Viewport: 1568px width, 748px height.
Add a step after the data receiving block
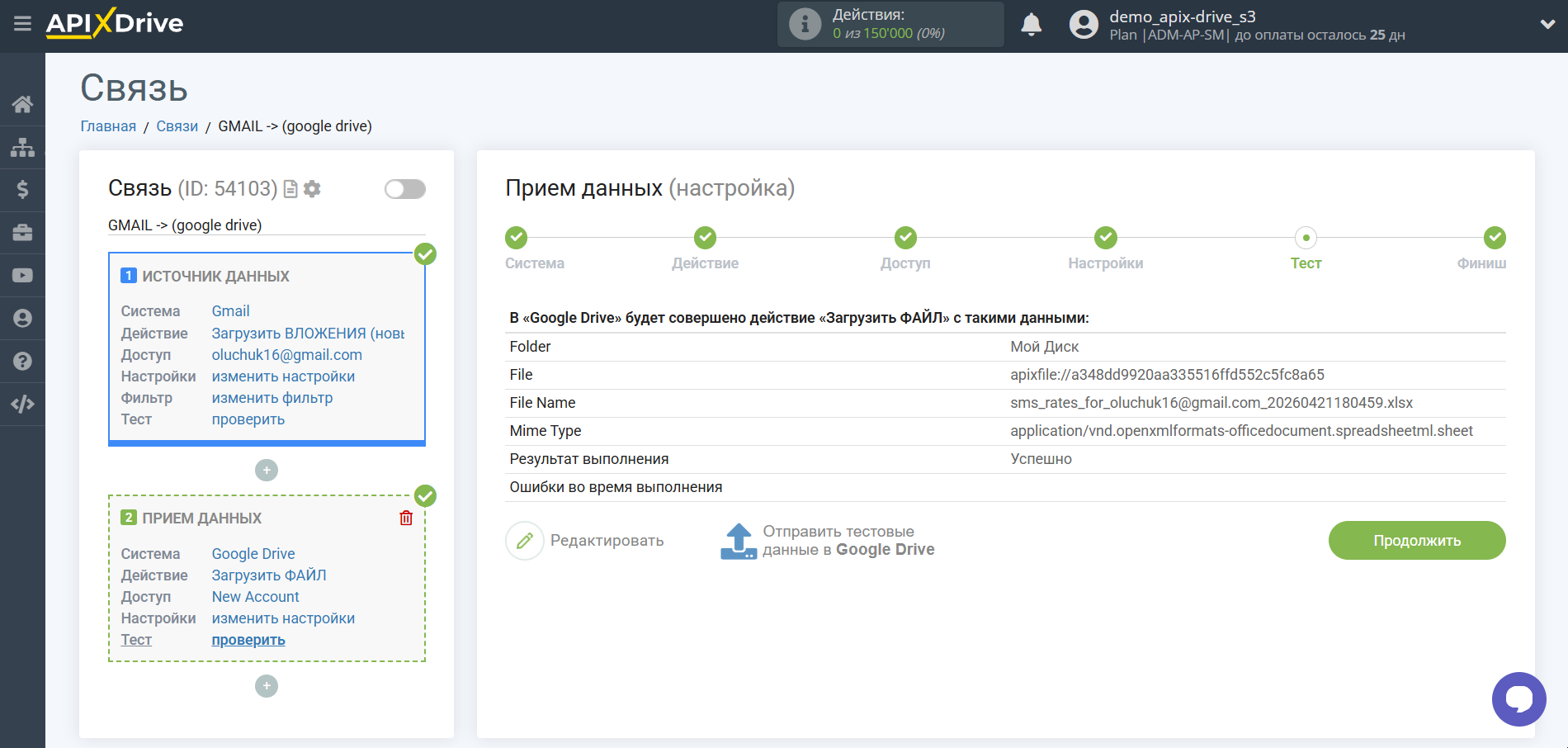pyautogui.click(x=267, y=686)
